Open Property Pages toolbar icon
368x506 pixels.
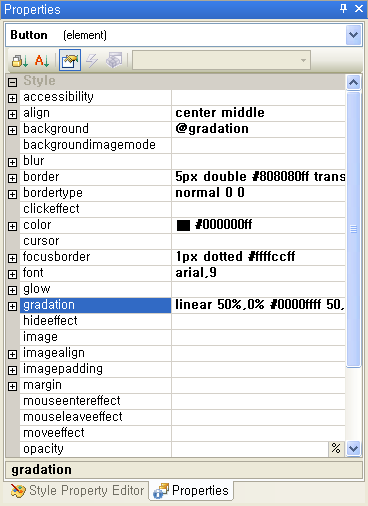[114, 60]
